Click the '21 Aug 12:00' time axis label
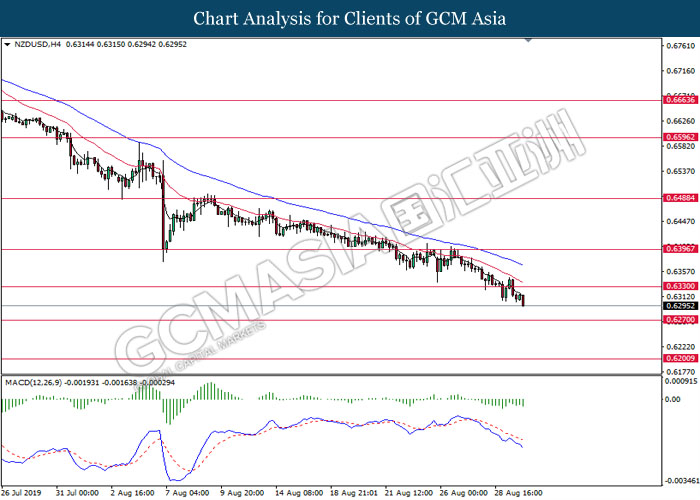Viewport: 700px width, 500px height. (410, 493)
